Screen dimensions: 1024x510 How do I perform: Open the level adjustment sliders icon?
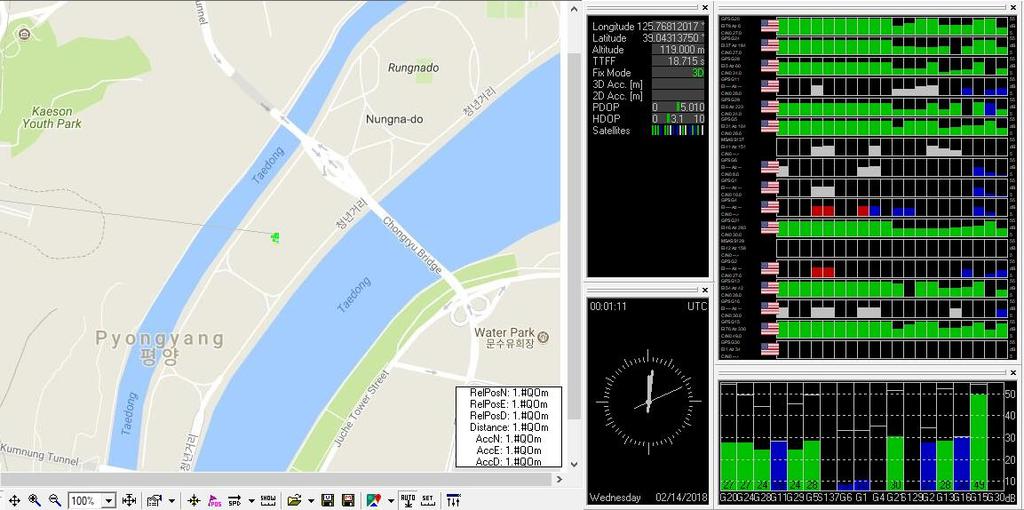[453, 501]
